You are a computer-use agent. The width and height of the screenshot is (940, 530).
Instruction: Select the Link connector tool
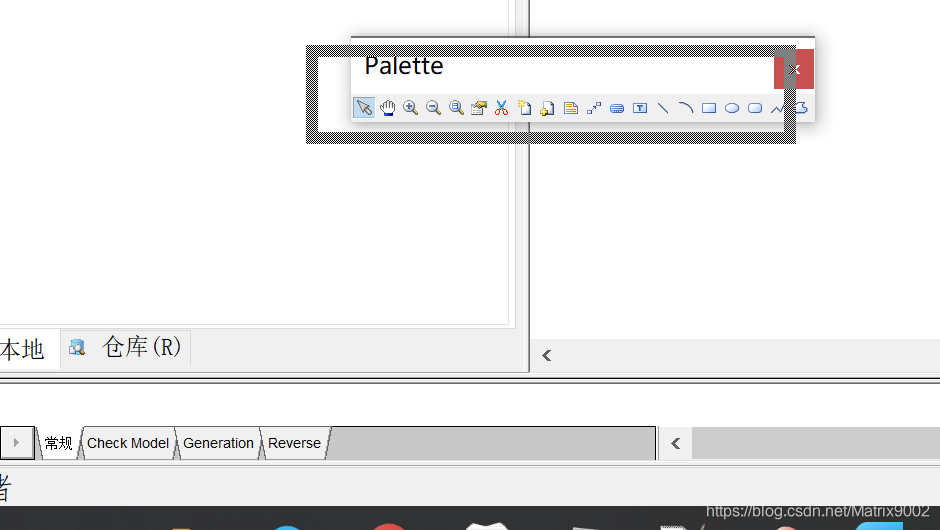pyautogui.click(x=593, y=108)
